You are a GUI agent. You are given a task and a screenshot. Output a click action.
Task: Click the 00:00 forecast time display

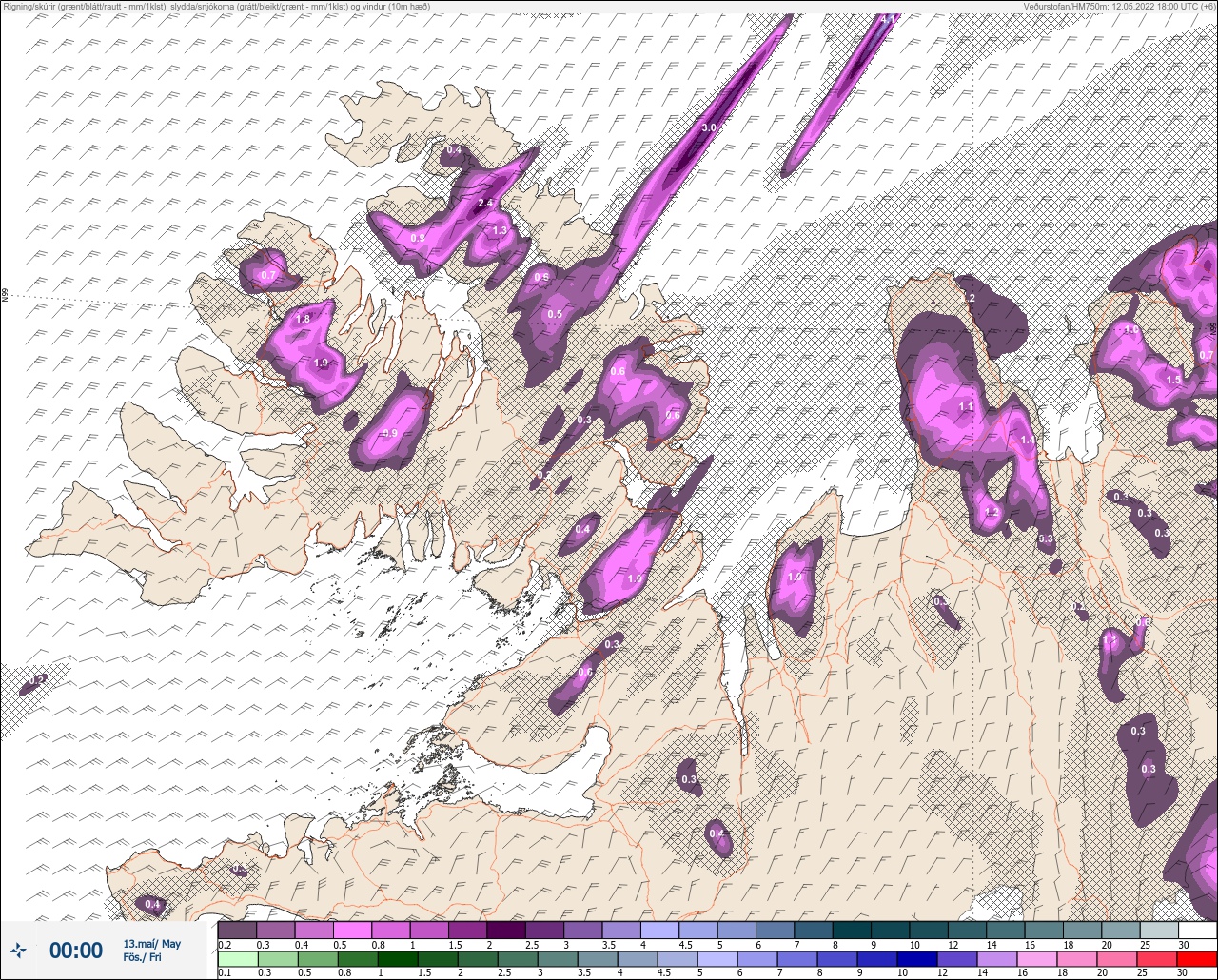coord(76,951)
